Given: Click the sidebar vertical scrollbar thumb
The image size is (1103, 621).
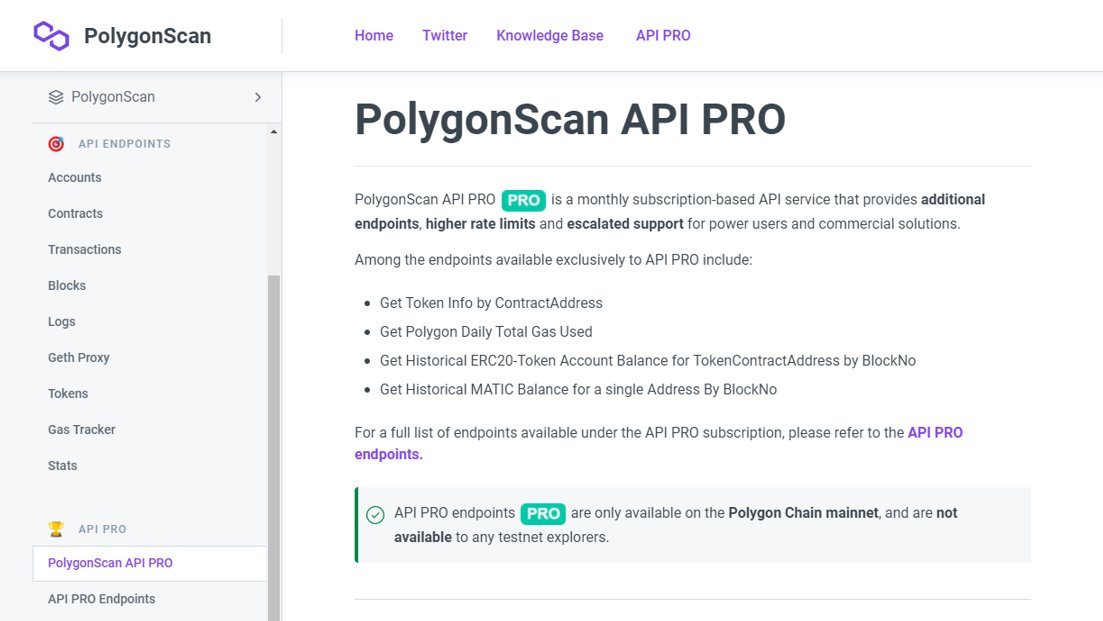Looking at the screenshot, I should [274, 448].
